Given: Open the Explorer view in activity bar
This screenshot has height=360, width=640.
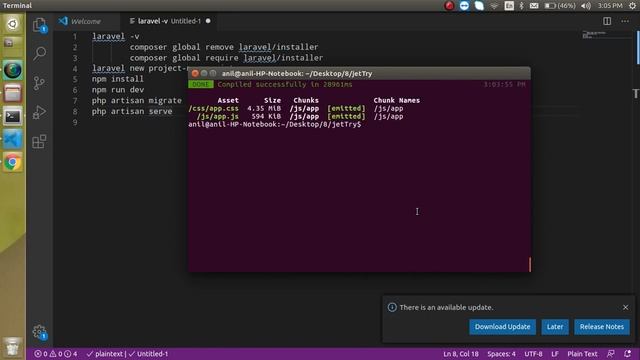Looking at the screenshot, I should [39, 25].
